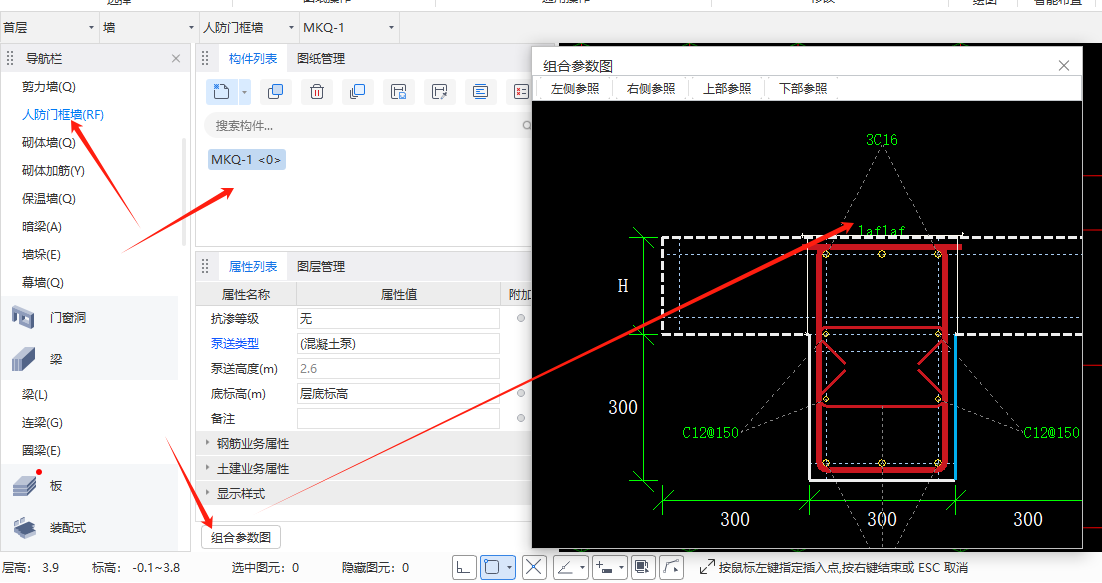Viewport: 1102px width, 583px height.
Task: Toggle the 备注 additional radio button
Action: 521,418
